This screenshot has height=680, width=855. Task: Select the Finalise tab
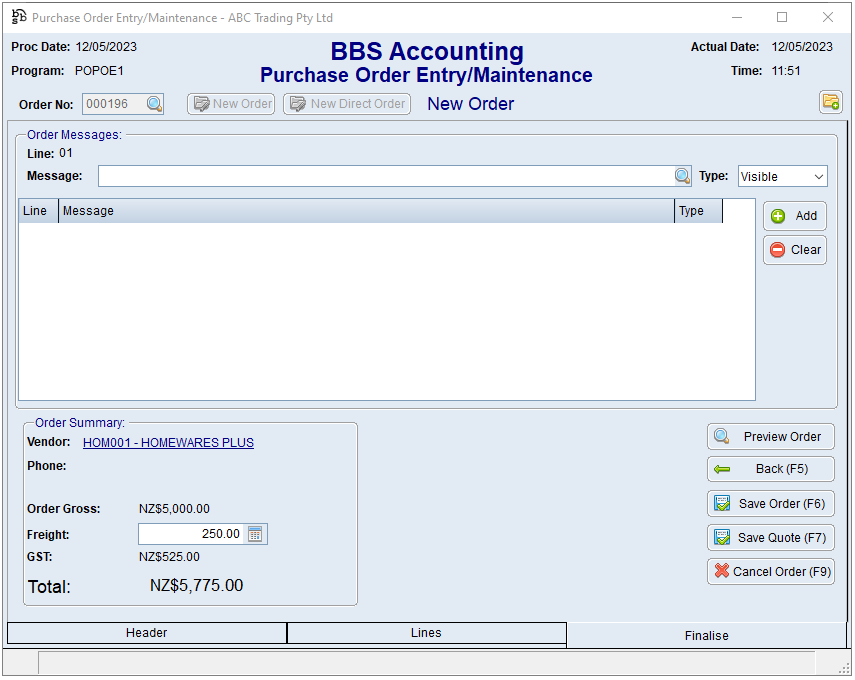706,635
